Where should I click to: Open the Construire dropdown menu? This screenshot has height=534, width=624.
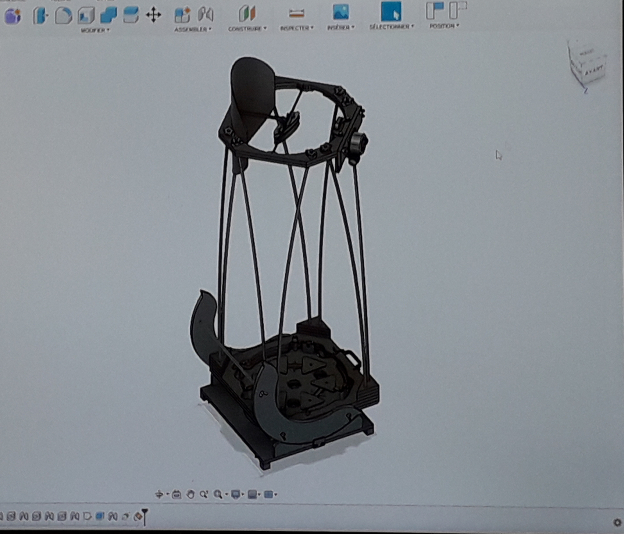pyautogui.click(x=250, y=28)
